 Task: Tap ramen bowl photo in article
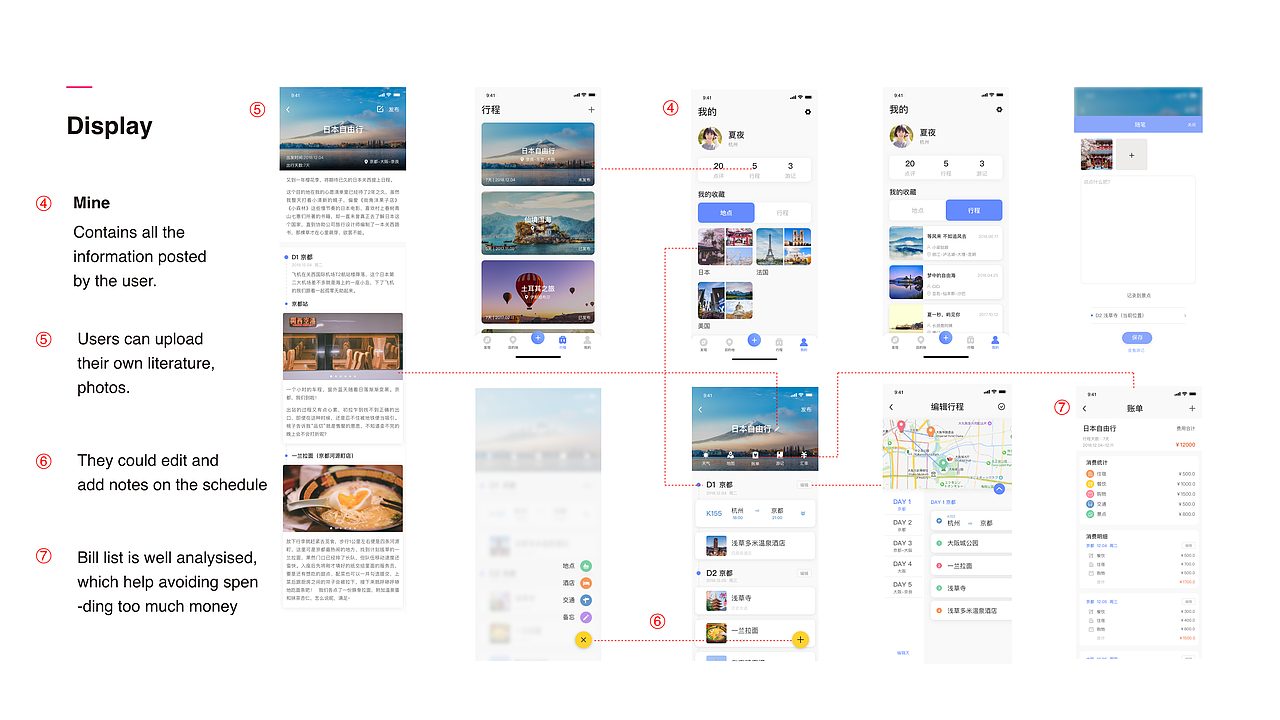pyautogui.click(x=343, y=498)
